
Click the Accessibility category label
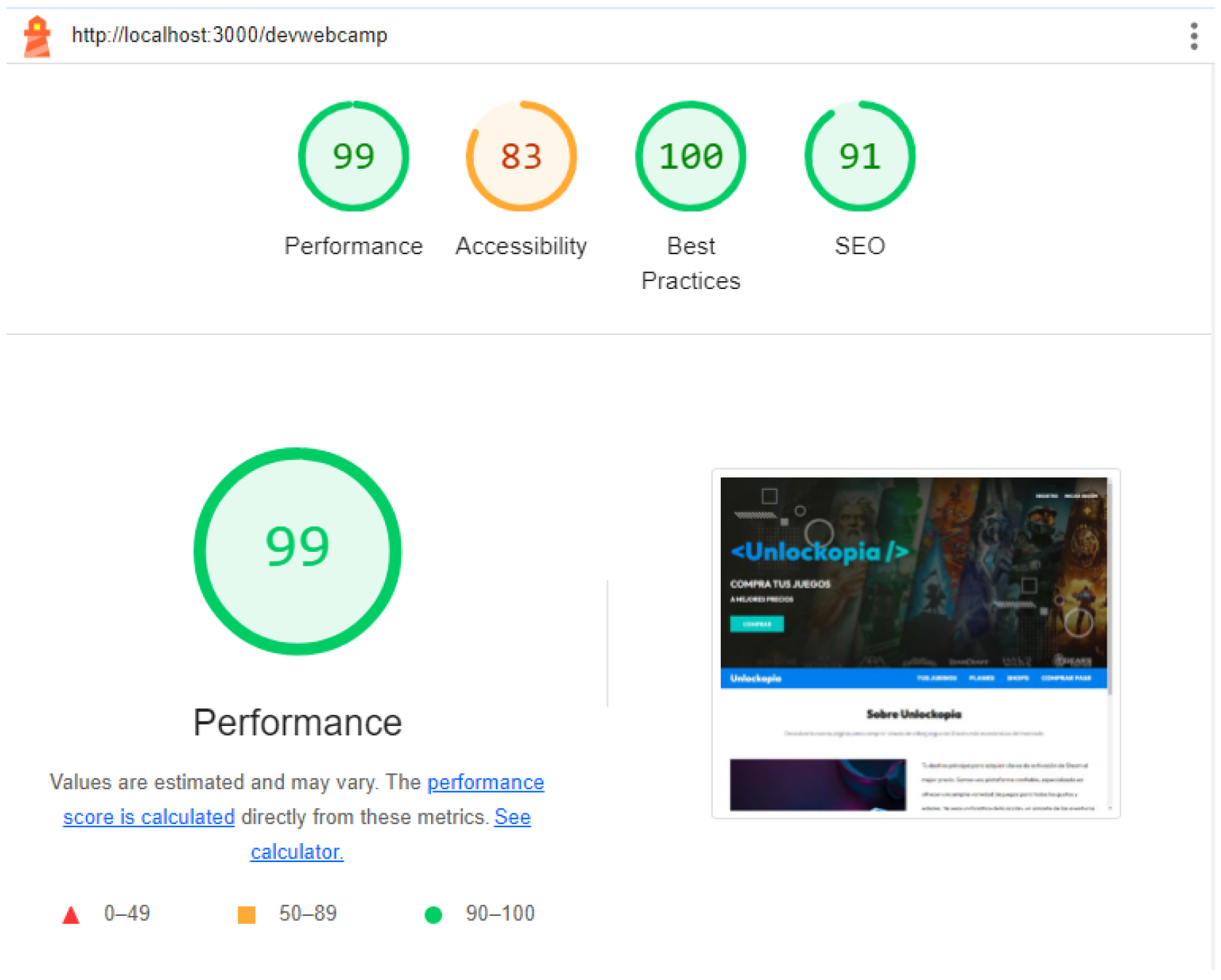pyautogui.click(x=521, y=246)
